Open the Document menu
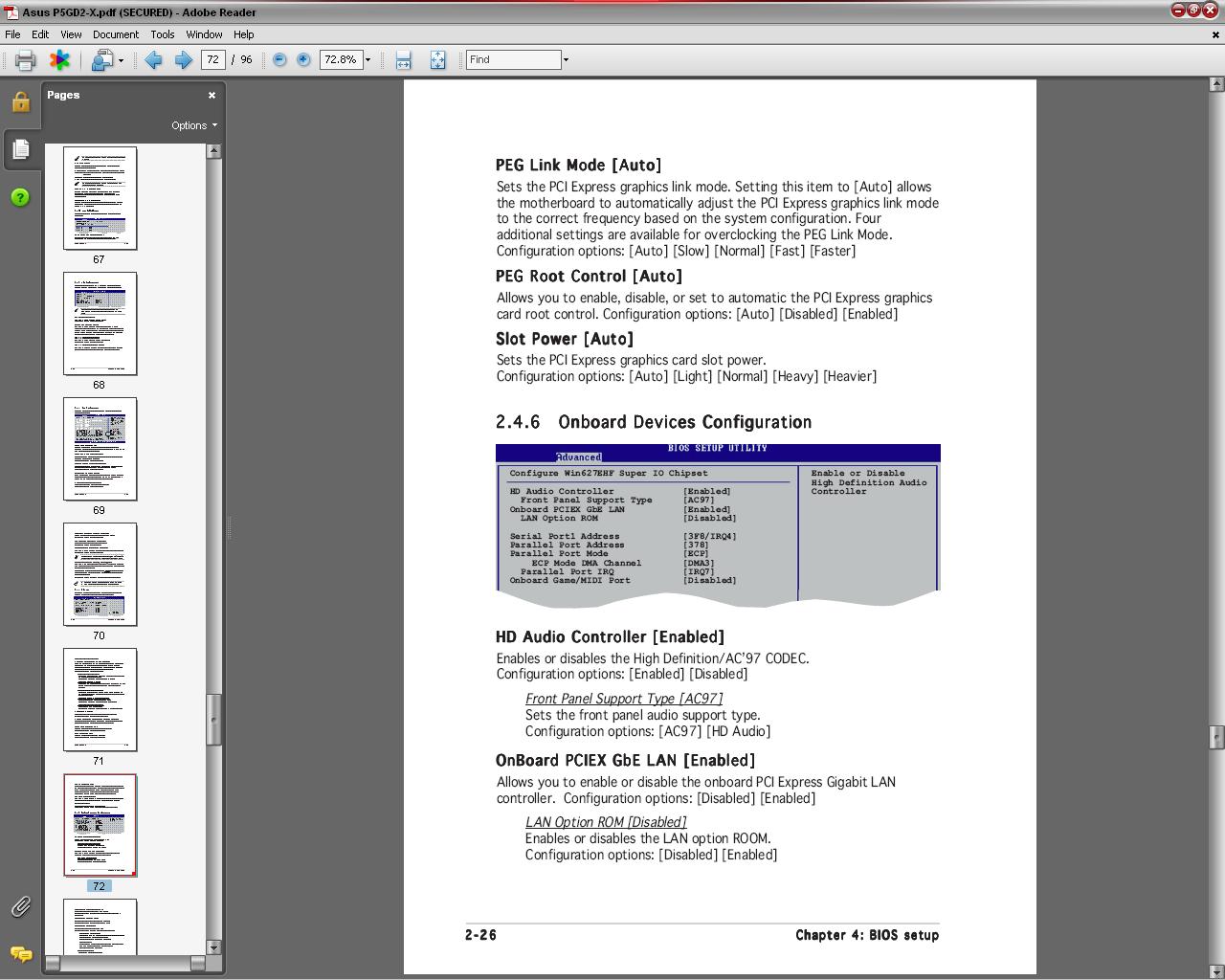The height and width of the screenshot is (980, 1225). pos(116,33)
